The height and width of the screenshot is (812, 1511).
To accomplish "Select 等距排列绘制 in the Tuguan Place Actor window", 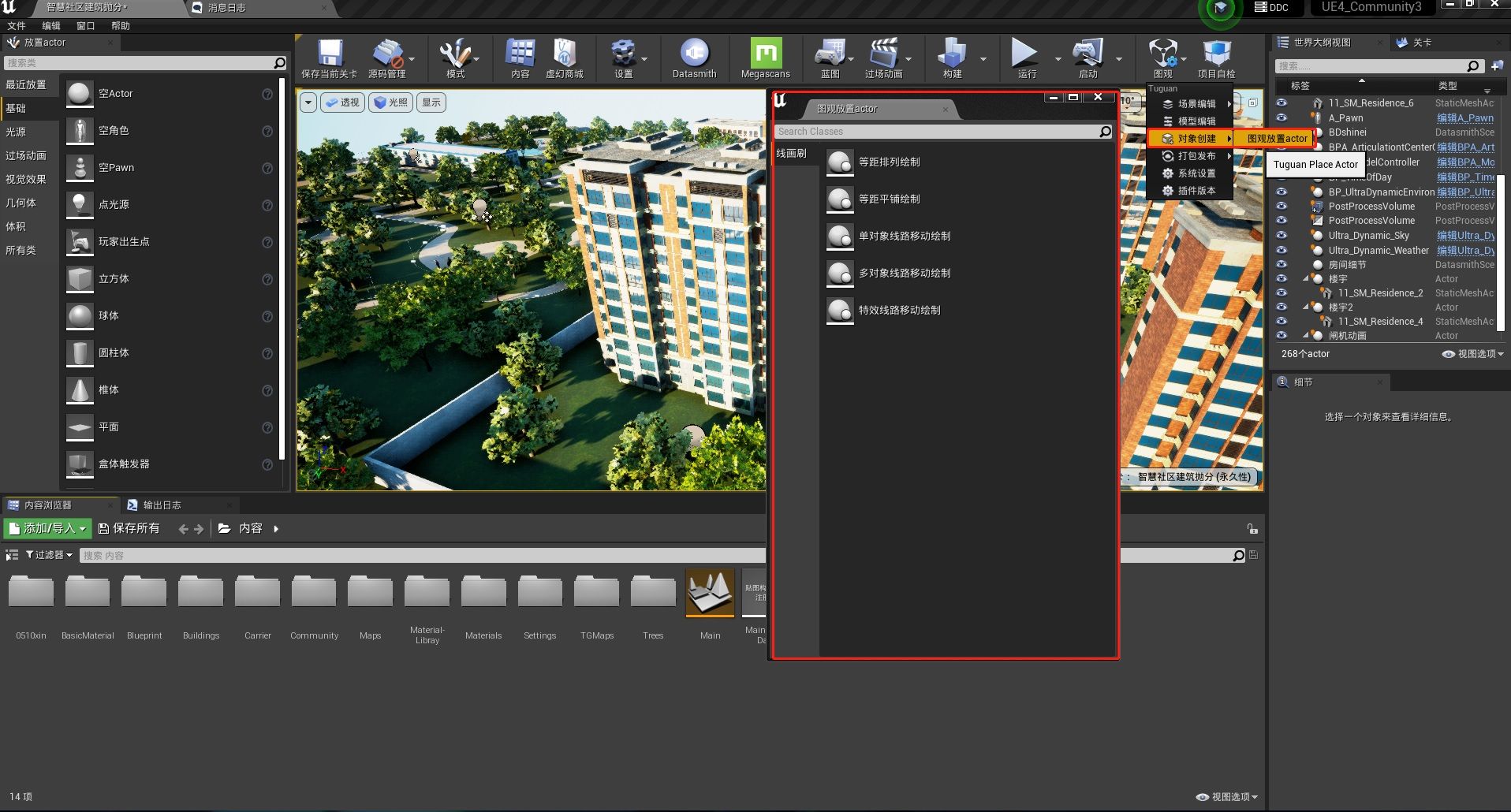I will pyautogui.click(x=889, y=162).
